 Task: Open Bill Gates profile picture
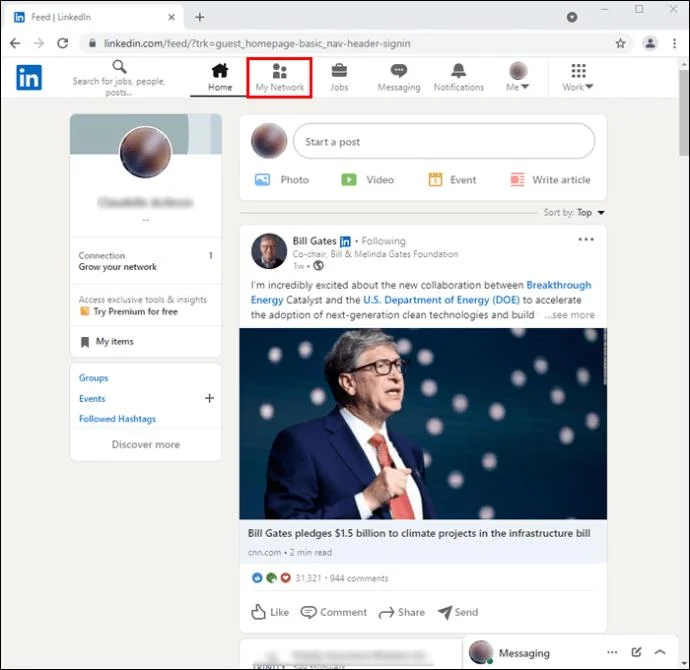pos(269,251)
